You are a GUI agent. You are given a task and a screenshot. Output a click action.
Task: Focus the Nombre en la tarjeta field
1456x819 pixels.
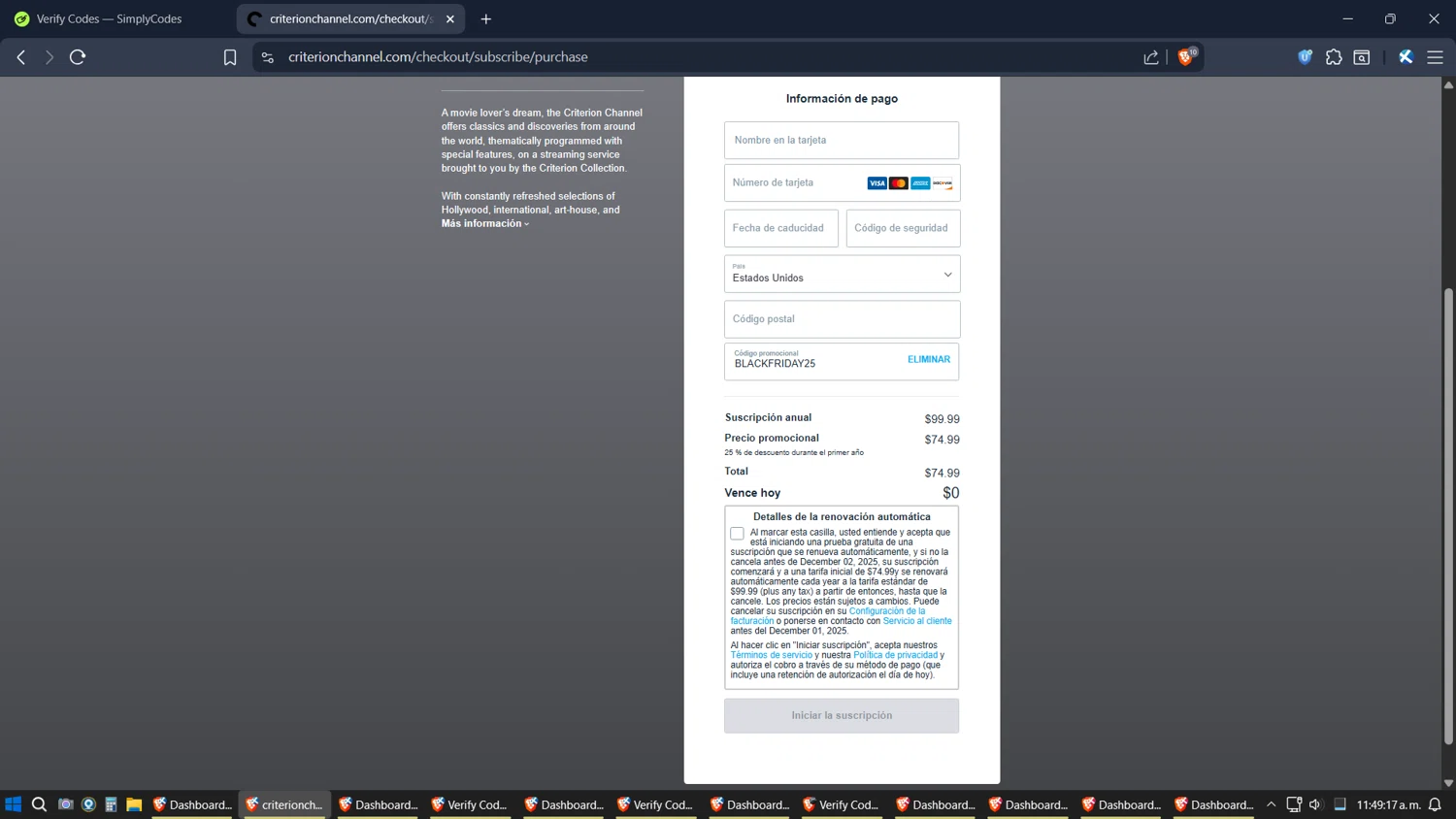(842, 140)
